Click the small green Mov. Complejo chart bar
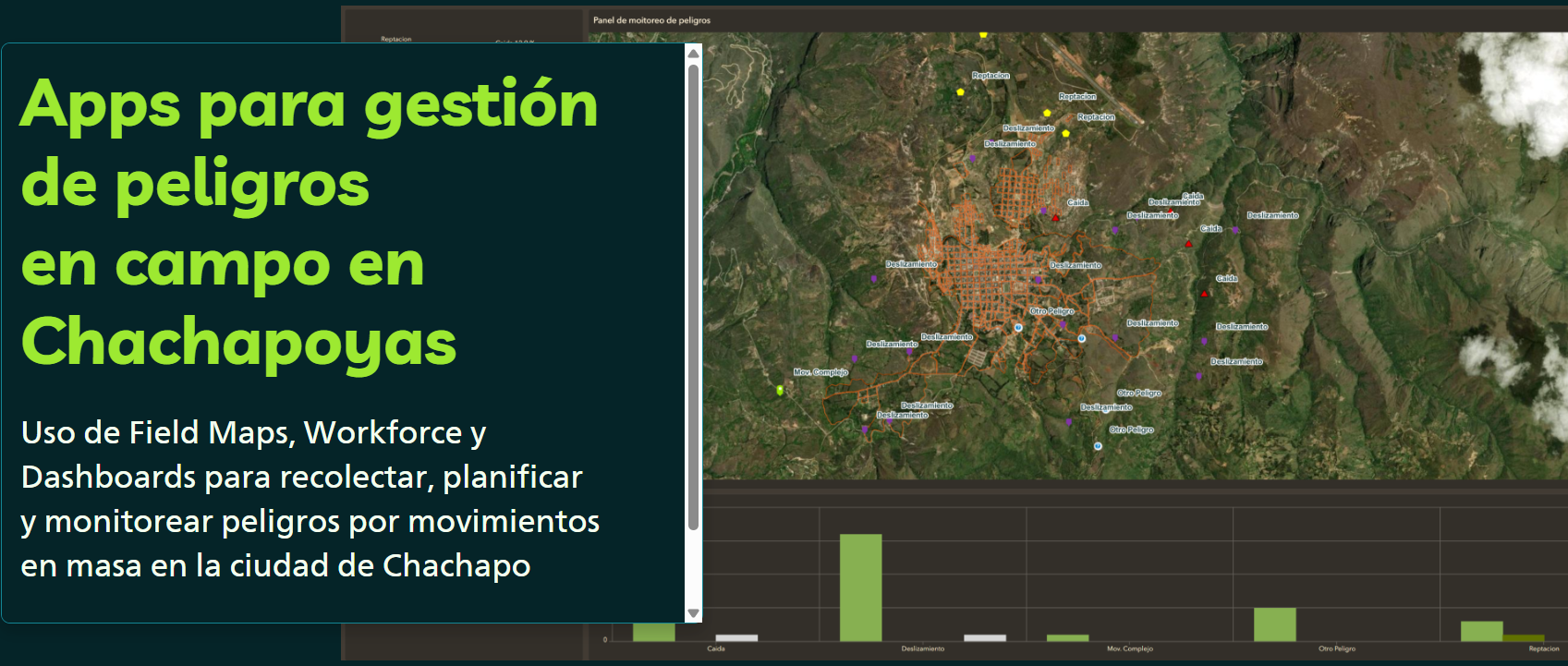 point(1067,637)
